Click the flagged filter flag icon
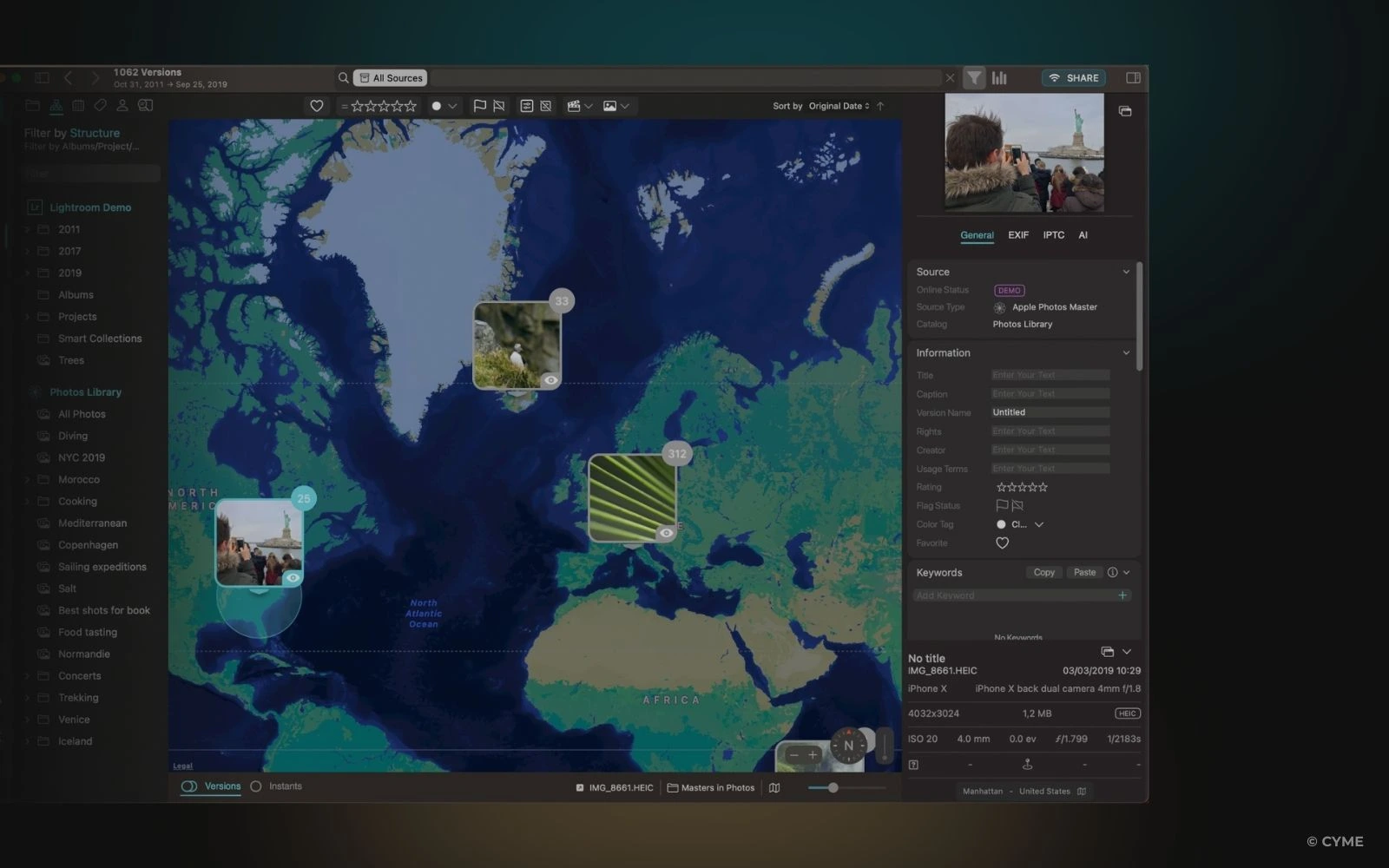Screen dimensions: 1389x868 (x=479, y=106)
